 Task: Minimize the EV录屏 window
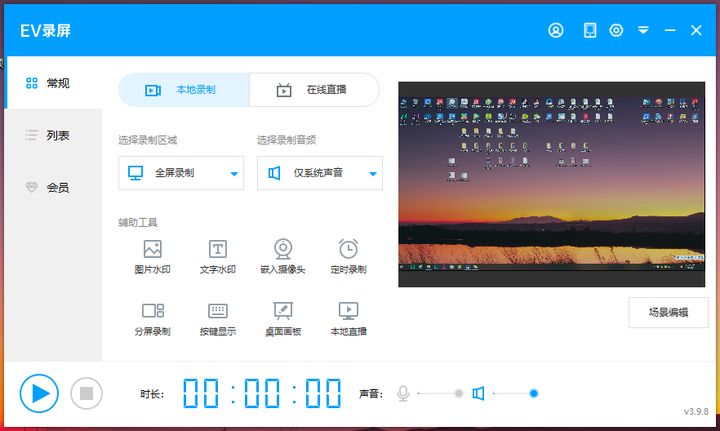[670, 30]
